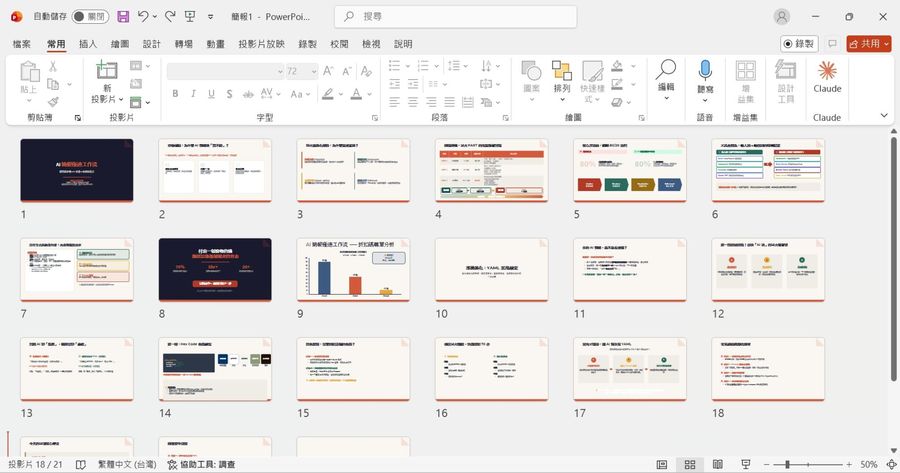This screenshot has height=473, width=900.
Task: Click the 新投影片 (New Slide) icon
Action: point(106,72)
